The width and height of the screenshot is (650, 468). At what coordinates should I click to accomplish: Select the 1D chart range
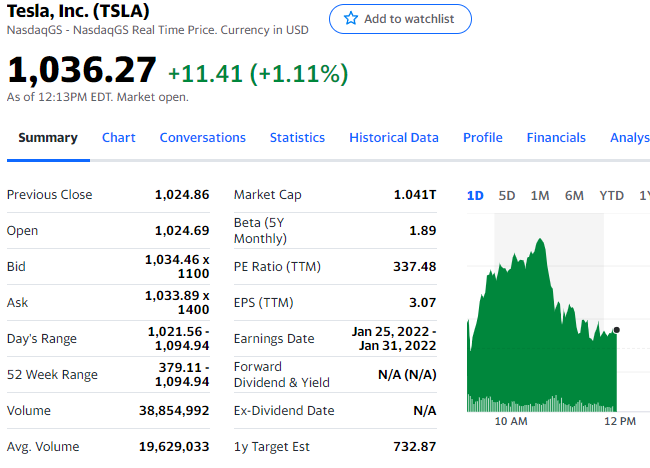pyautogui.click(x=475, y=196)
